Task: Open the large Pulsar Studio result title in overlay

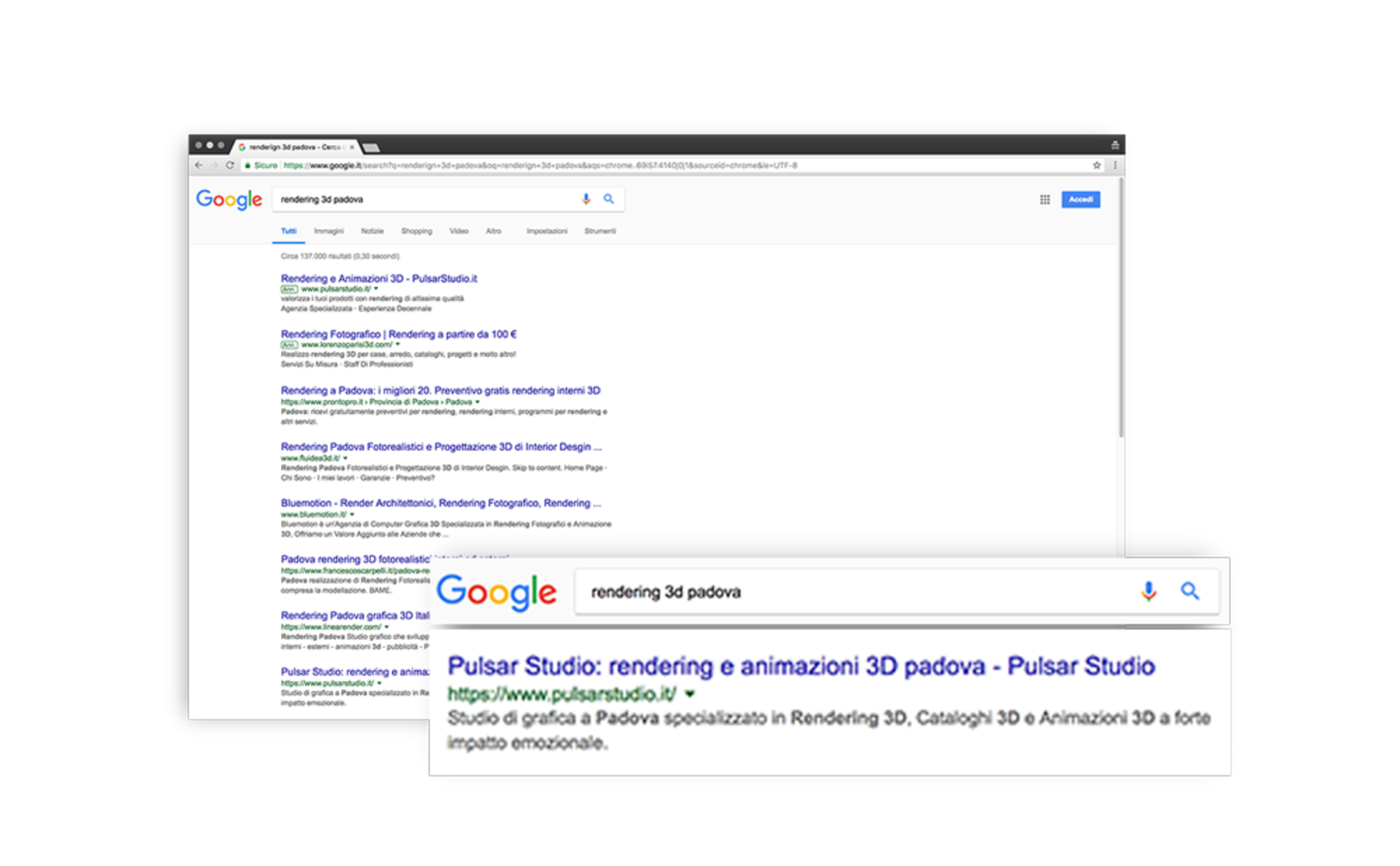Action: click(801, 666)
